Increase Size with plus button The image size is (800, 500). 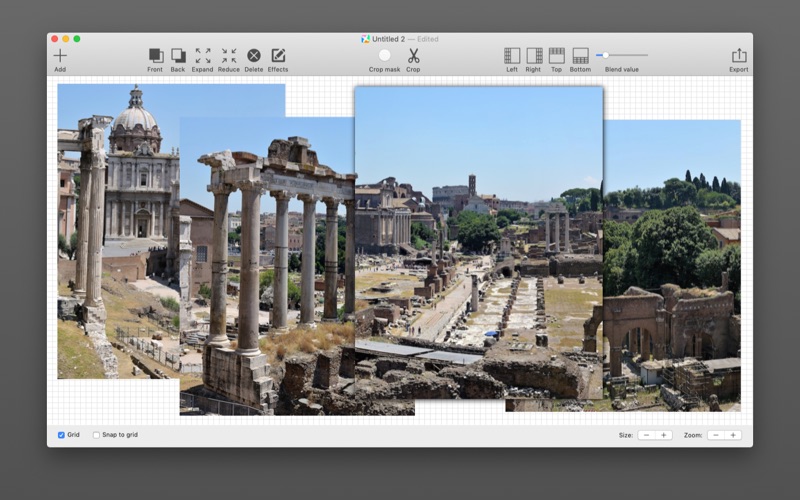[664, 435]
